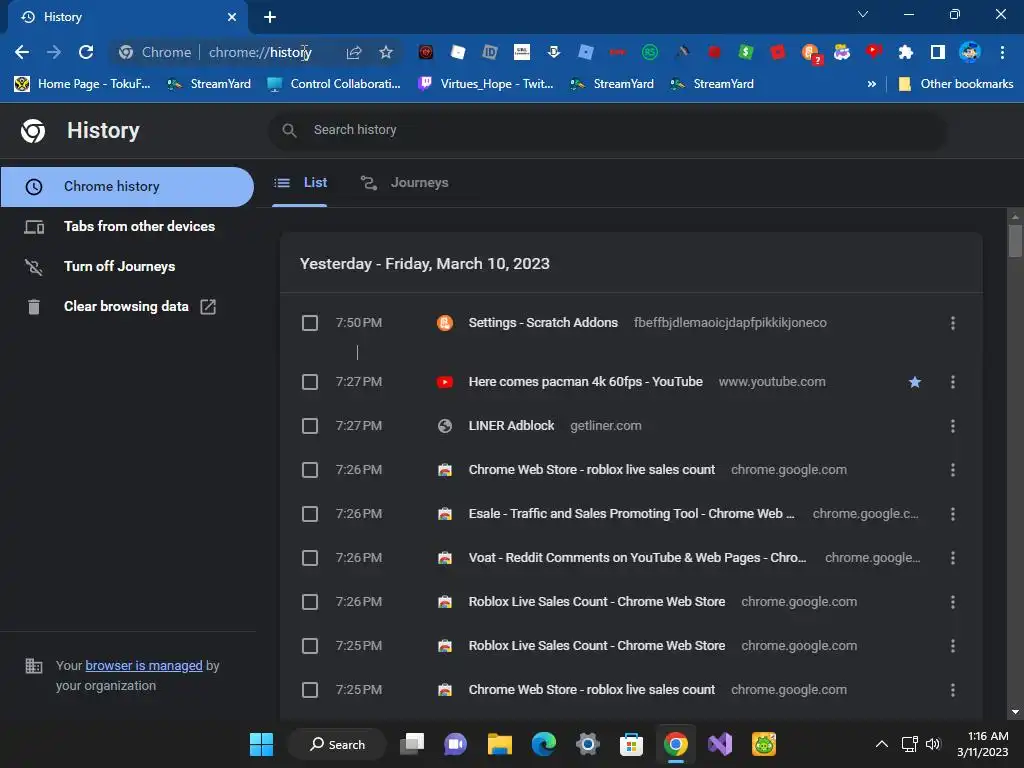Click the history page vertical scrollbar thumb

[1015, 240]
